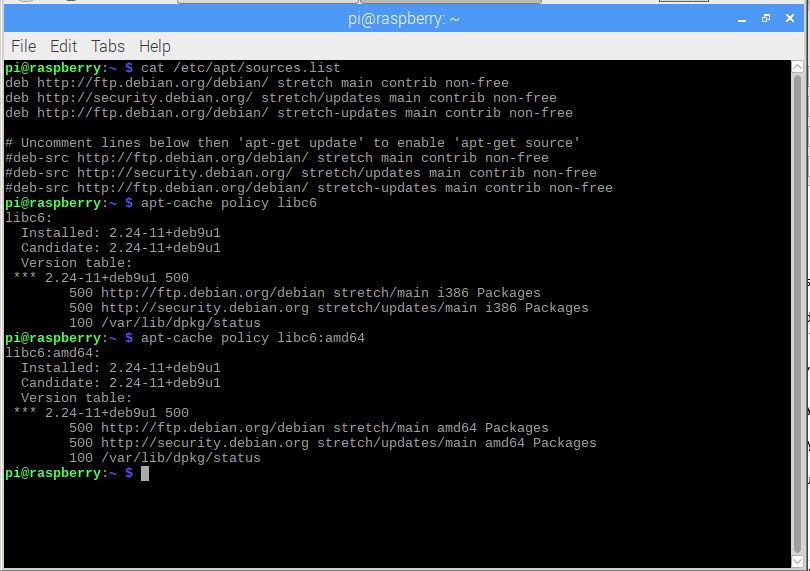This screenshot has width=810, height=571.
Task: Click the '# Uncomment lines below' comment line
Action: click(x=293, y=143)
